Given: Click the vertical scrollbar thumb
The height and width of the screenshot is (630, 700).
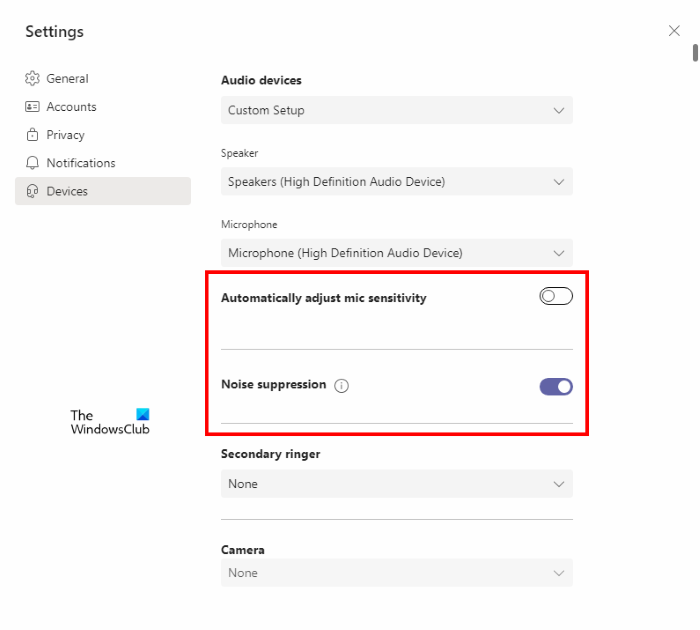Looking at the screenshot, I should click(695, 52).
